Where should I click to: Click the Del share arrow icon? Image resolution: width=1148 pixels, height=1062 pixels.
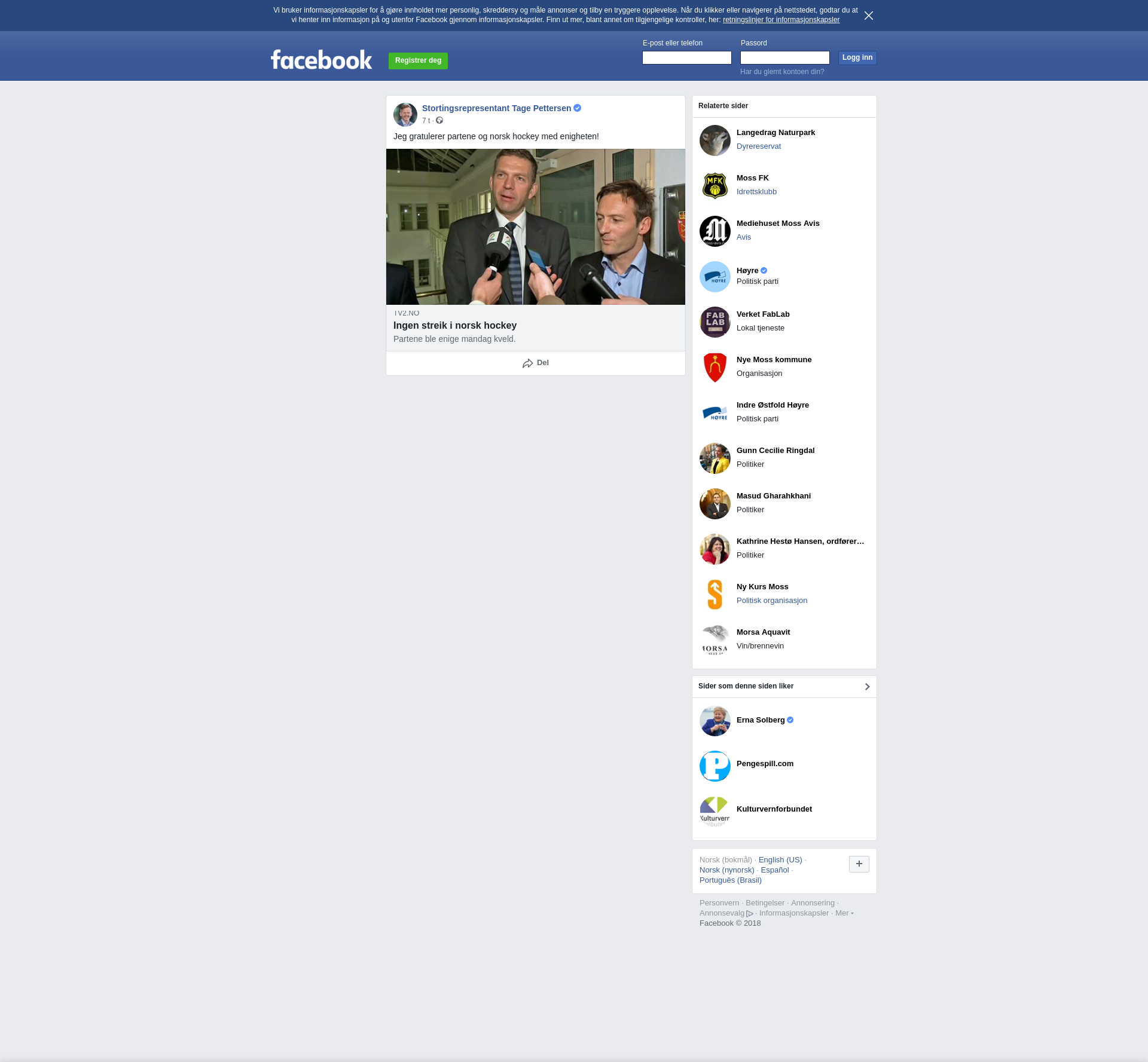click(527, 363)
